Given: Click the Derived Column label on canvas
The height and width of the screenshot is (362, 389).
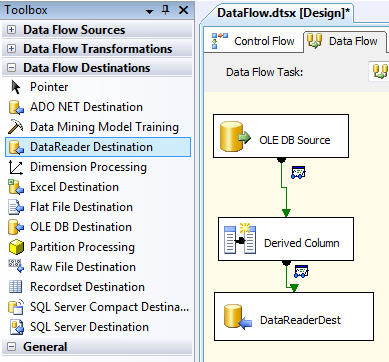Looking at the screenshot, I should 302,243.
